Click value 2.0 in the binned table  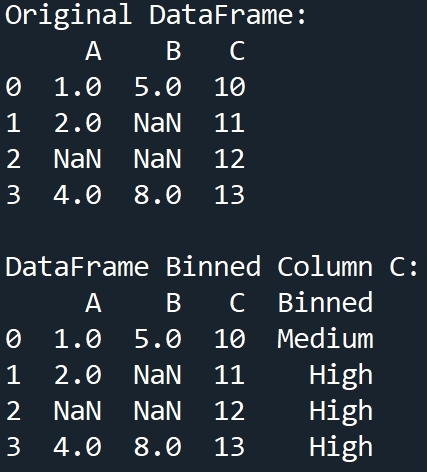78,375
